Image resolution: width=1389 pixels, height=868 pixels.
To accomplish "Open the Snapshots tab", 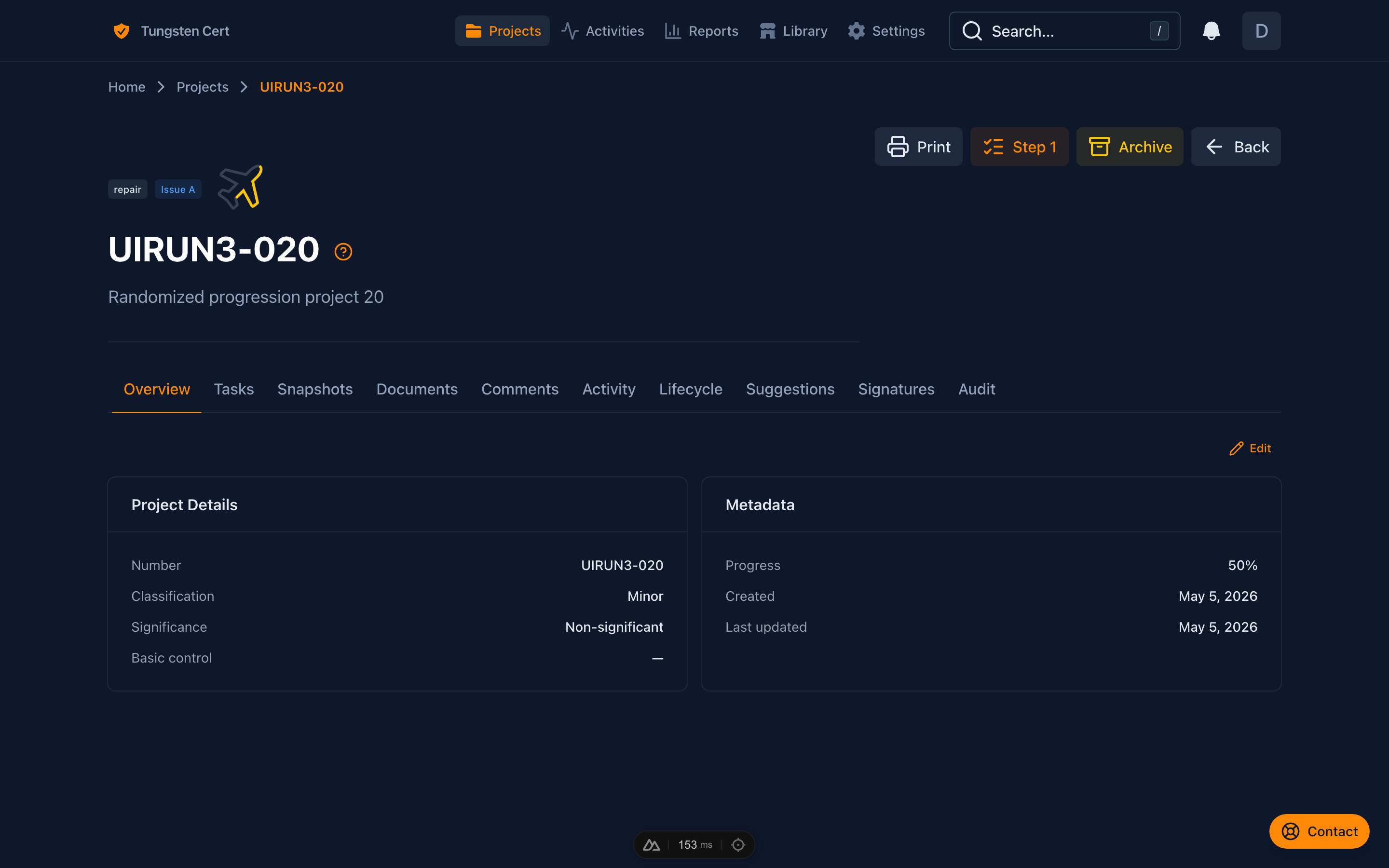I will (x=315, y=389).
